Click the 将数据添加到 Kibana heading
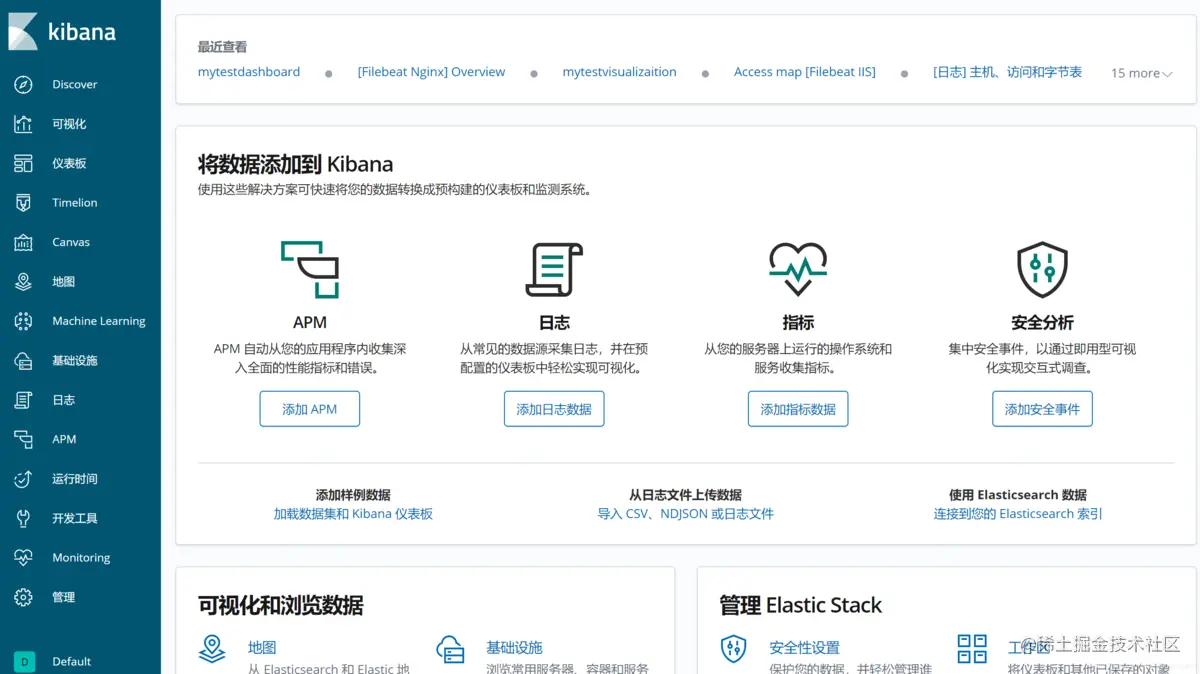The width and height of the screenshot is (1200, 674). click(295, 165)
